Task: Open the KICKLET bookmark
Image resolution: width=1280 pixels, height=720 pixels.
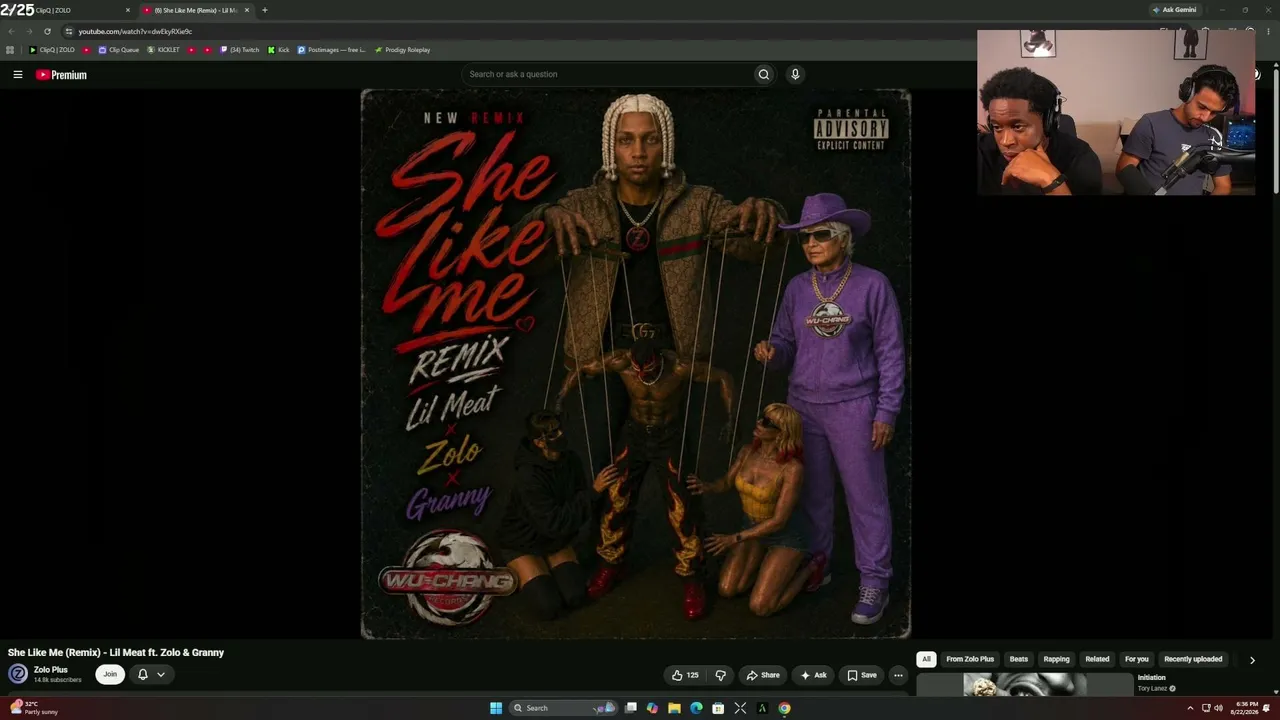Action: 163,50
